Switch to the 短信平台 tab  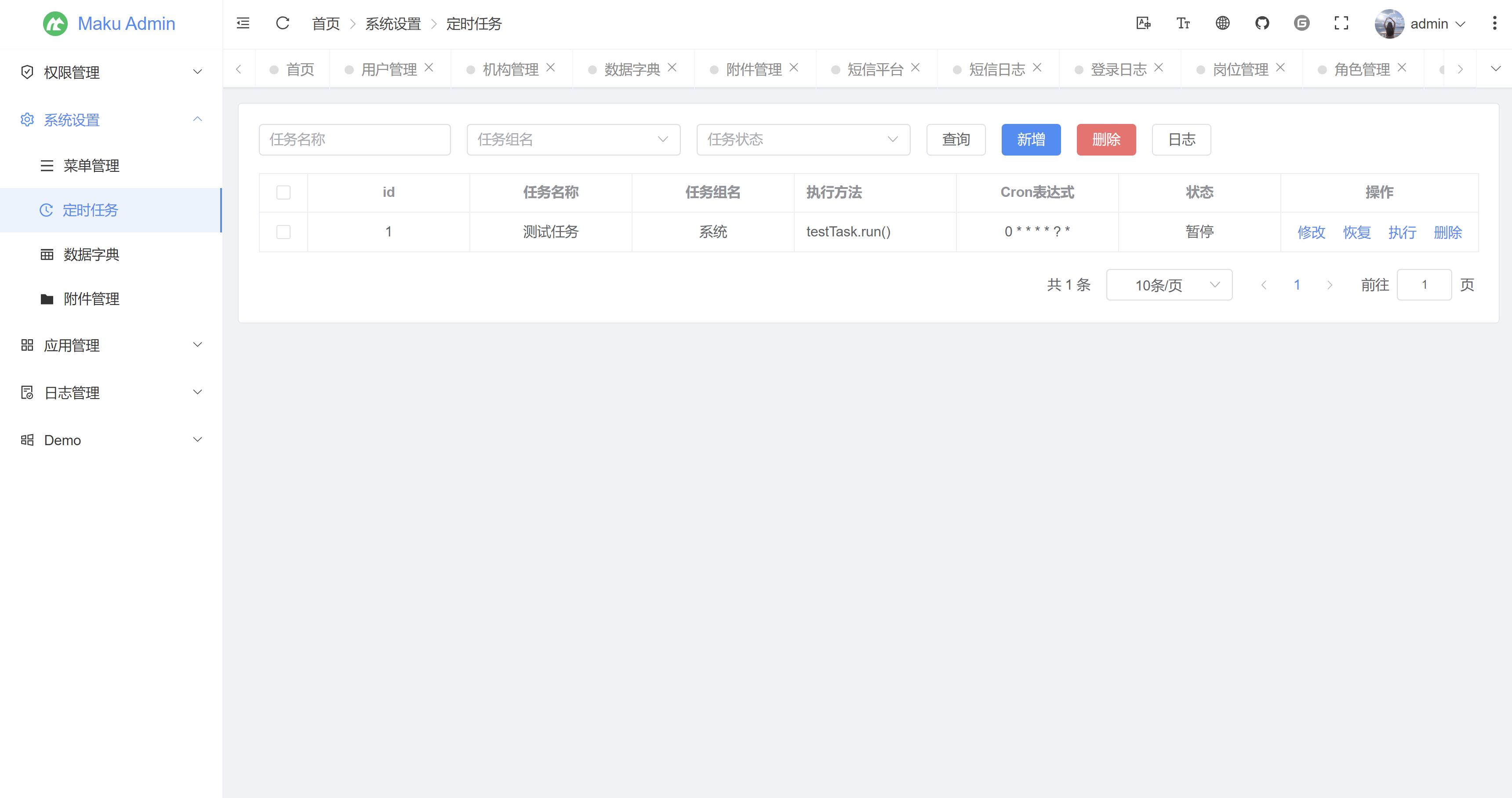point(875,69)
